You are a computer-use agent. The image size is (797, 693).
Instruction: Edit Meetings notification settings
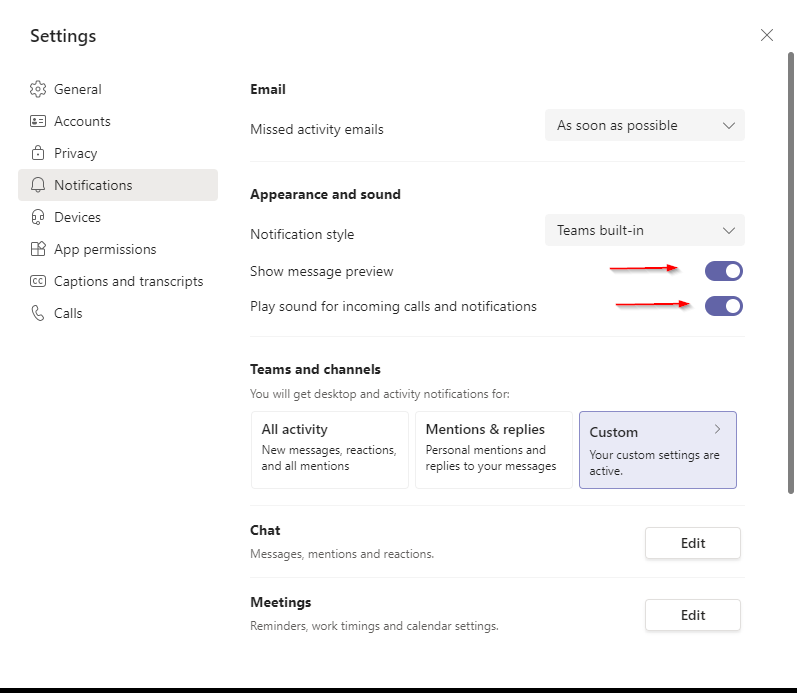point(692,615)
